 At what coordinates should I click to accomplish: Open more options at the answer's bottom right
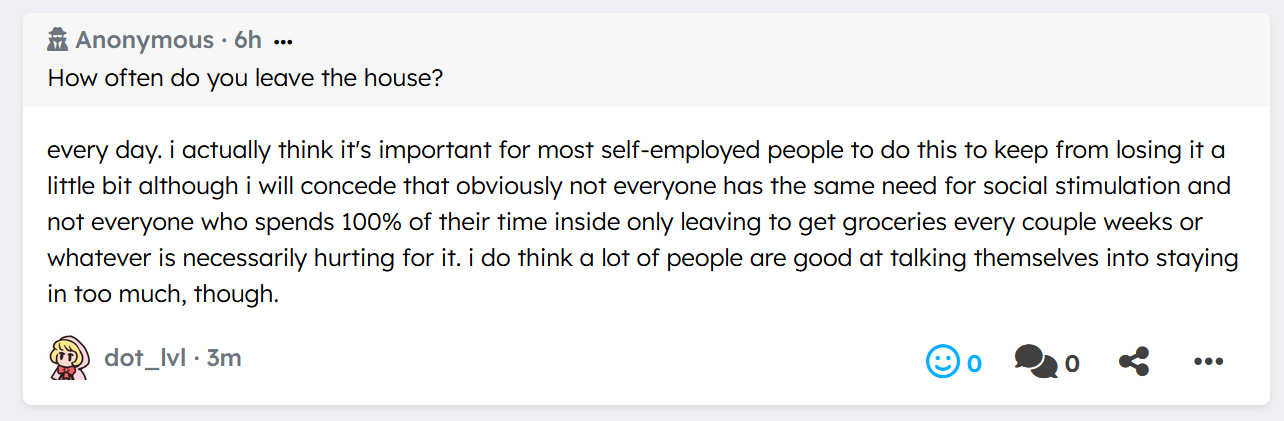click(1209, 362)
